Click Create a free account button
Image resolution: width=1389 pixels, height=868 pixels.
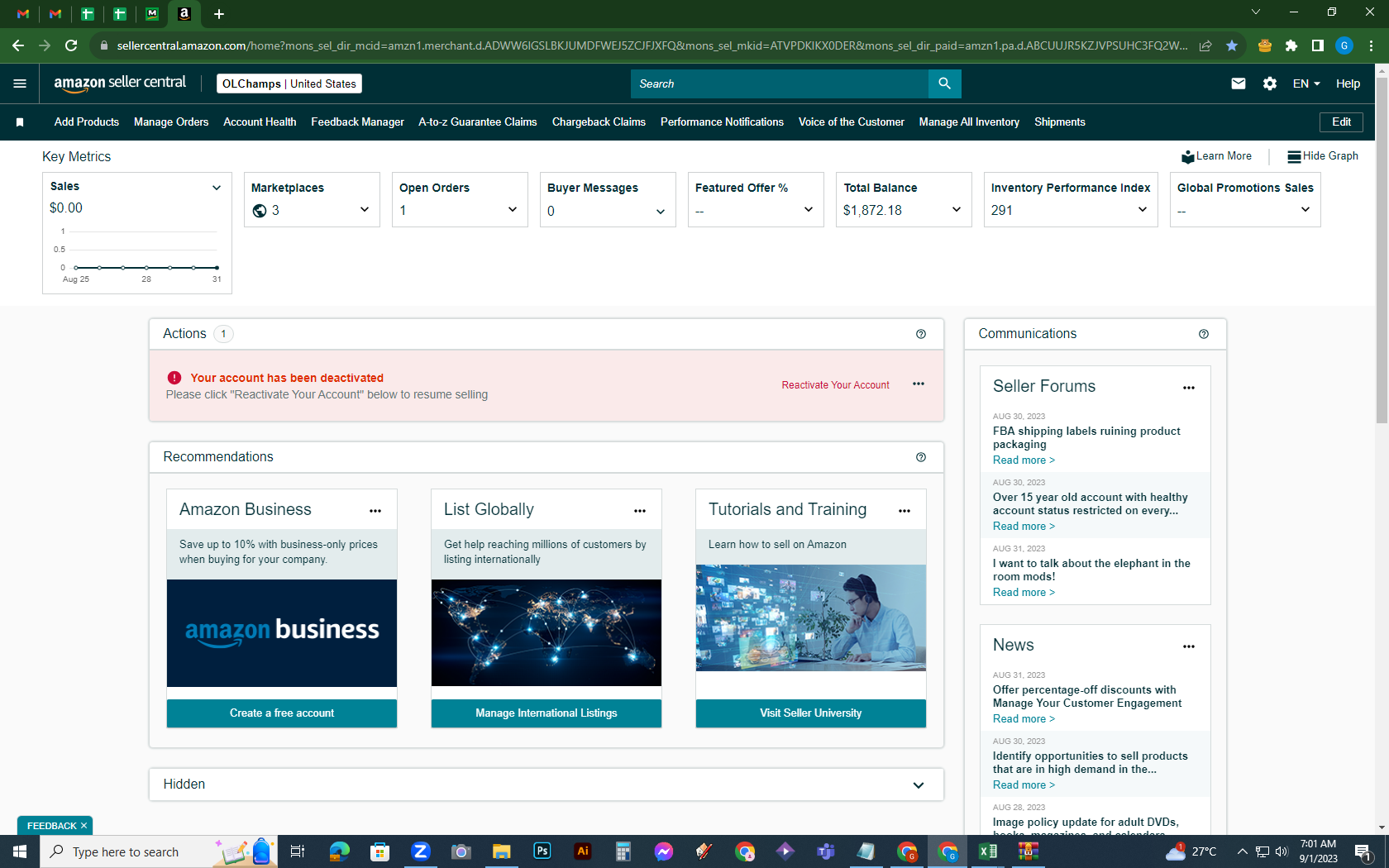coord(282,713)
